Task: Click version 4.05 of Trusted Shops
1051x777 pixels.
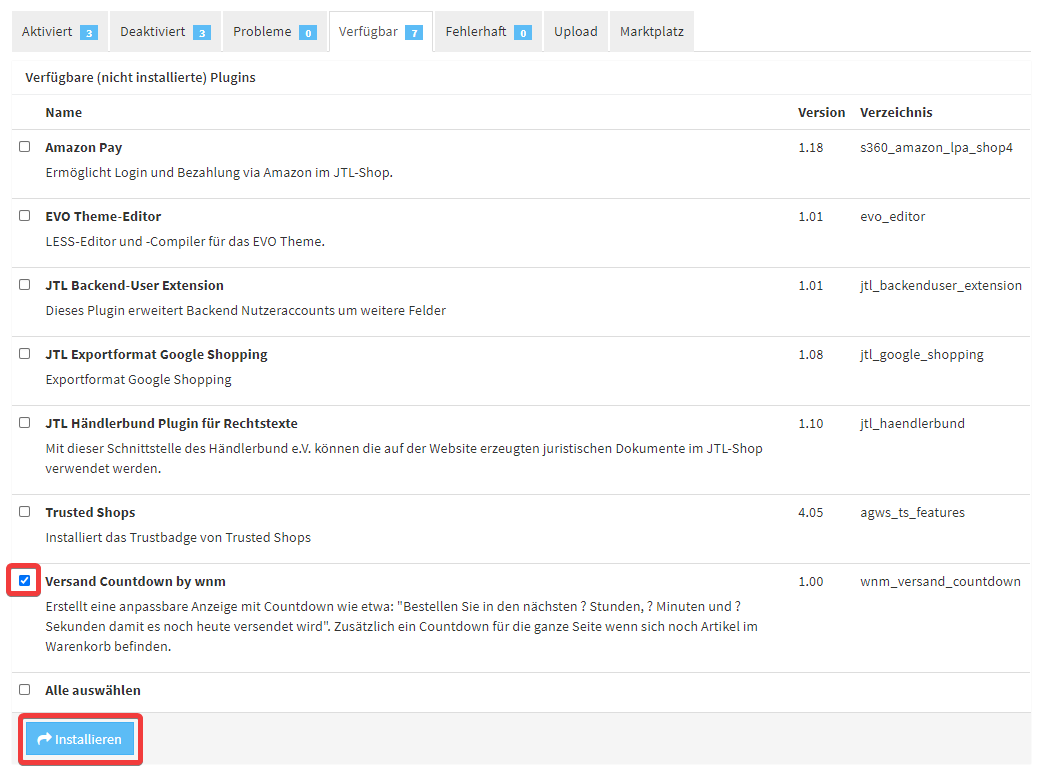Action: pyautogui.click(x=810, y=513)
